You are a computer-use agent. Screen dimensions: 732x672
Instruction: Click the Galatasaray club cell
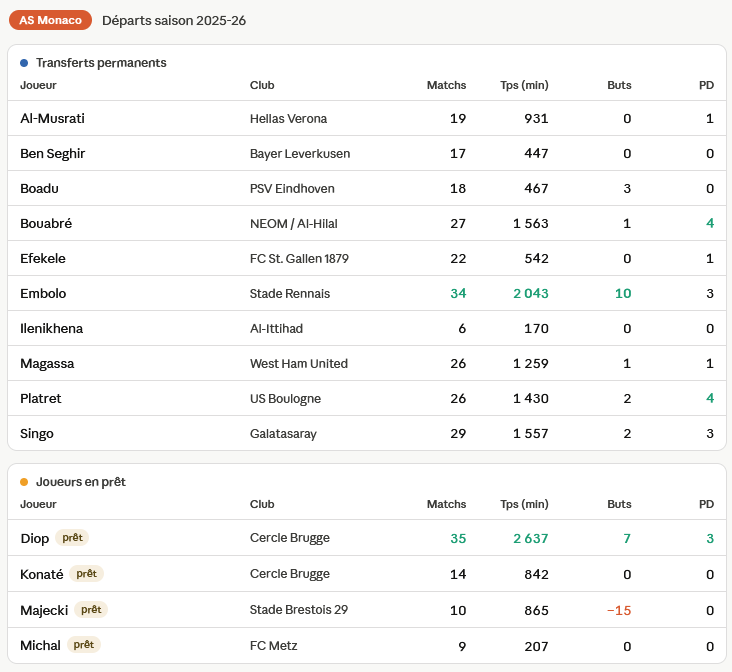point(283,434)
